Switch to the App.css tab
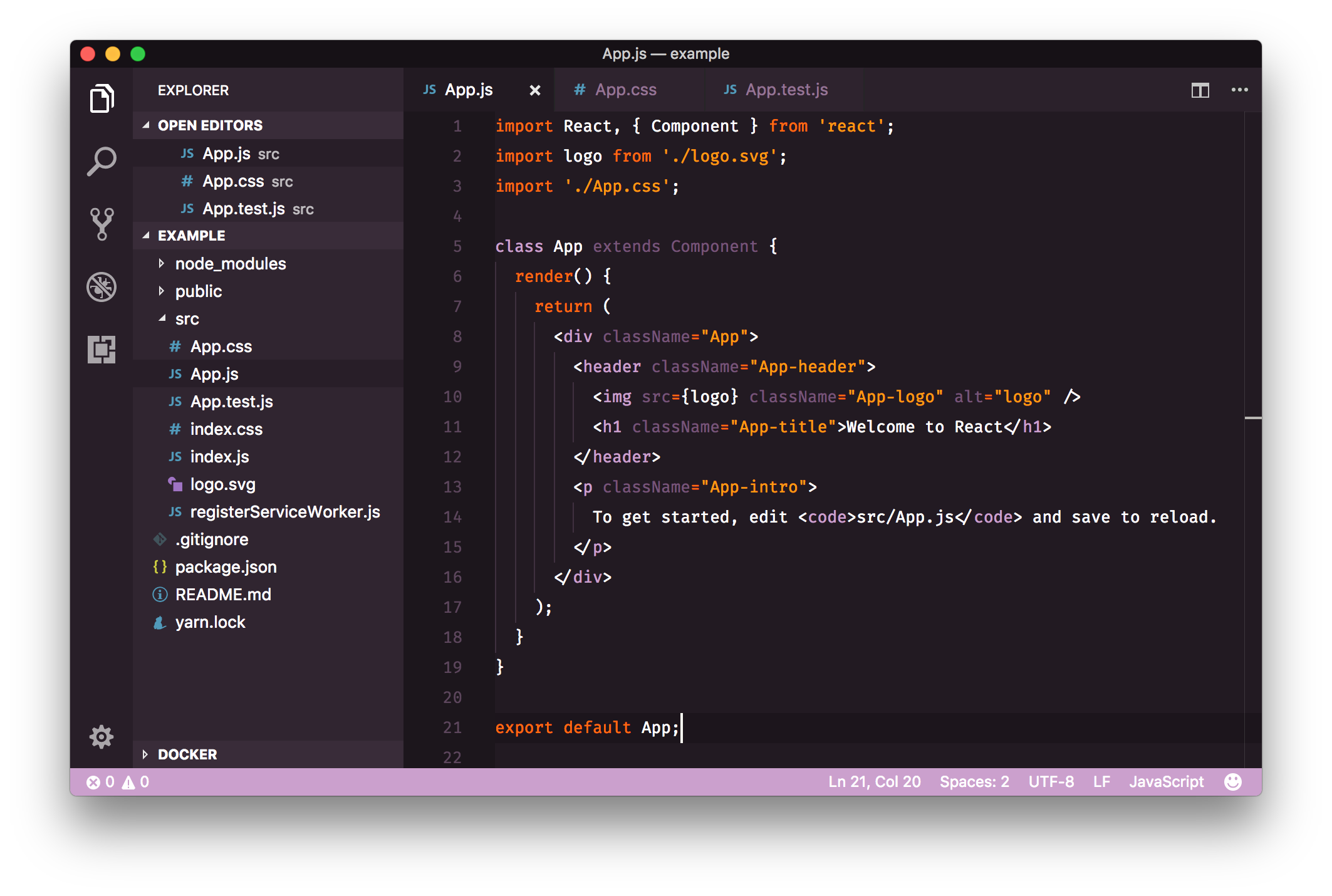 (625, 90)
